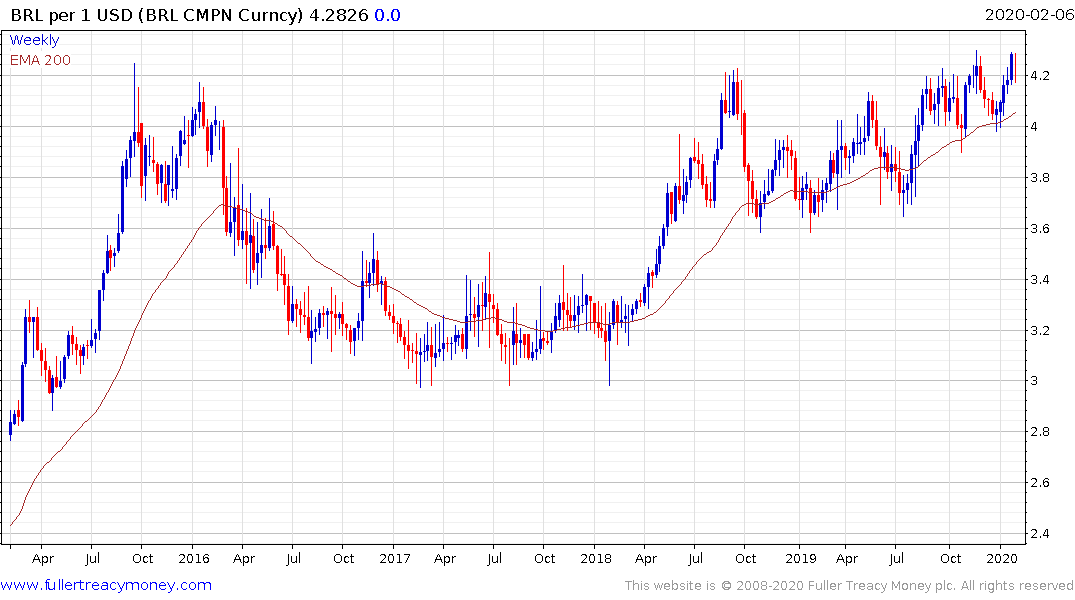The image size is (1075, 600).
Task: Click the '2.8' y-axis price label
Action: (x=1040, y=431)
